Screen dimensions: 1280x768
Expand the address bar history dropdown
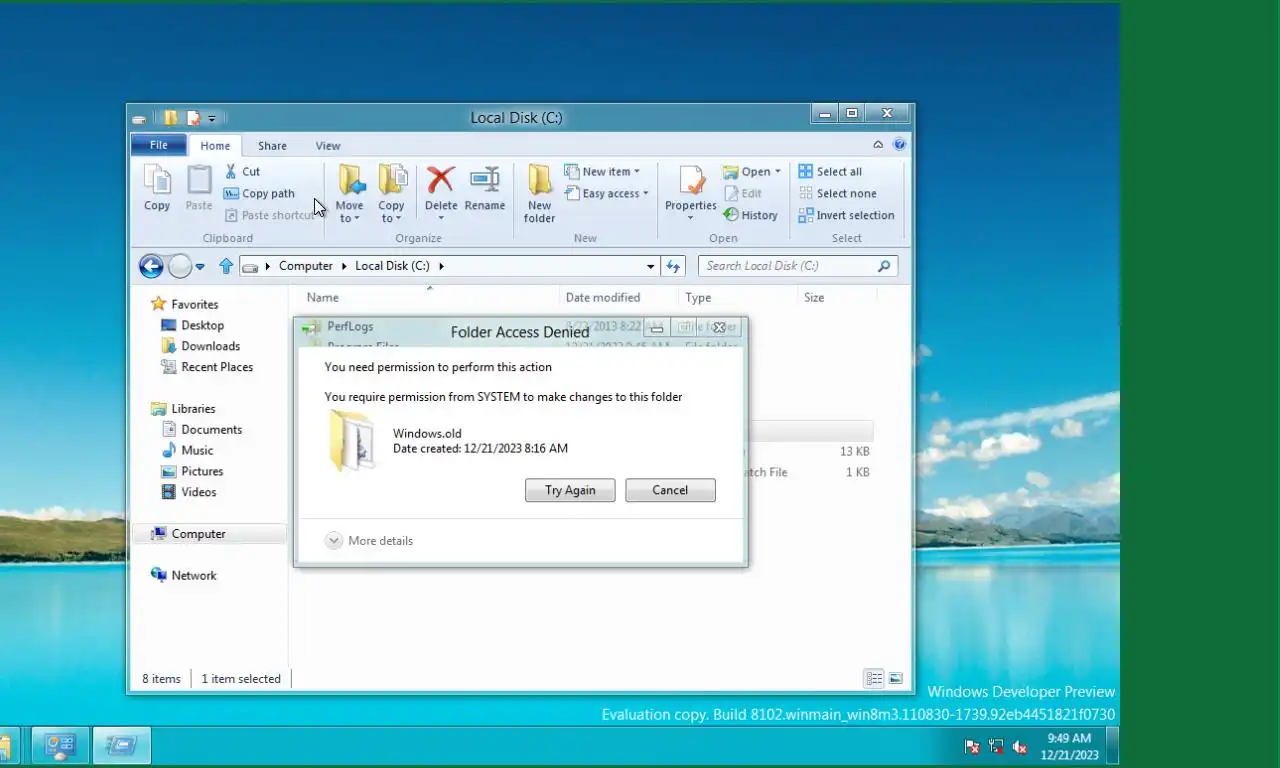[651, 266]
